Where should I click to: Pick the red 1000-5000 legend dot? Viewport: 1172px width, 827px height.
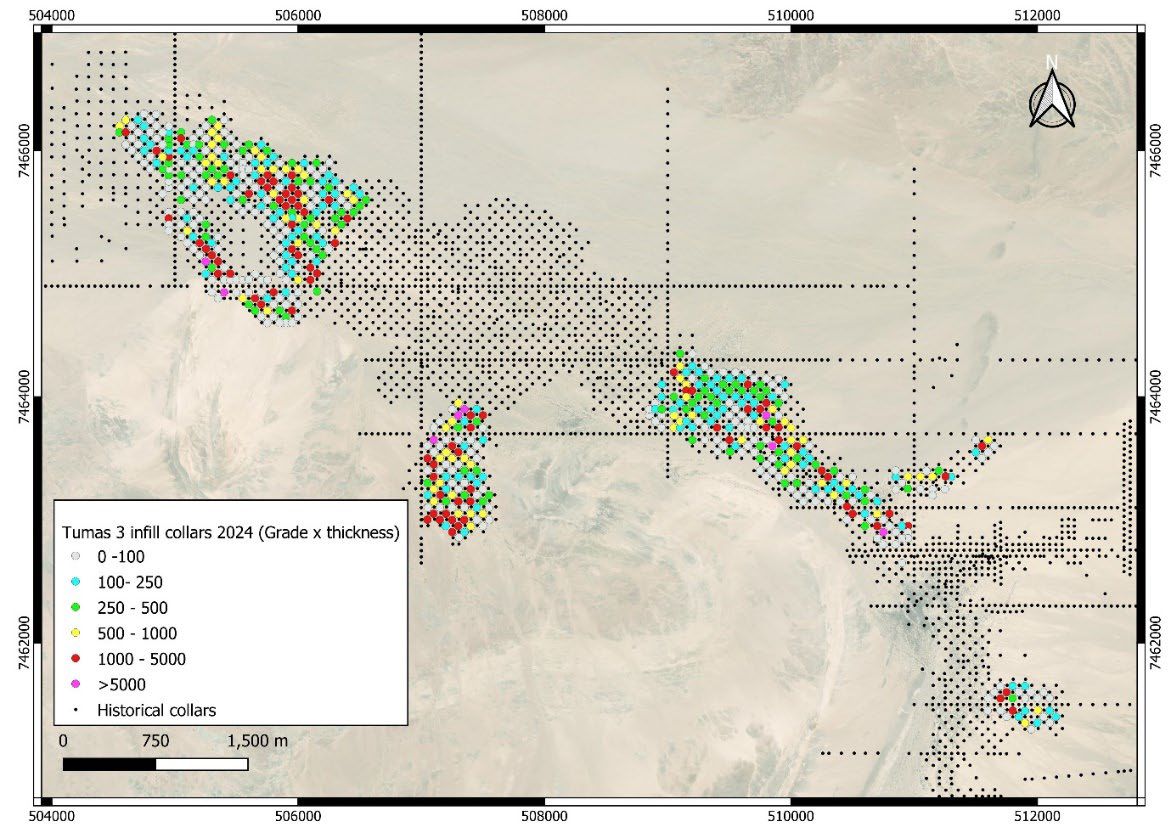(x=76, y=659)
